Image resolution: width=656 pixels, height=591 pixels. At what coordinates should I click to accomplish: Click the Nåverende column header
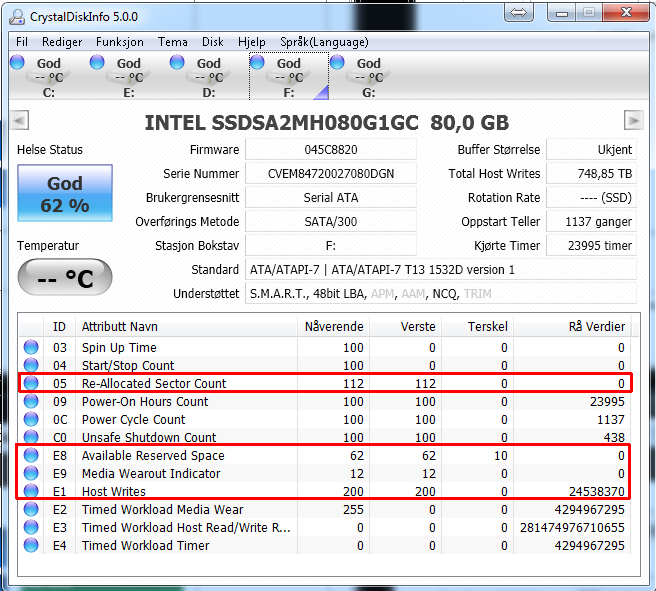[x=334, y=327]
